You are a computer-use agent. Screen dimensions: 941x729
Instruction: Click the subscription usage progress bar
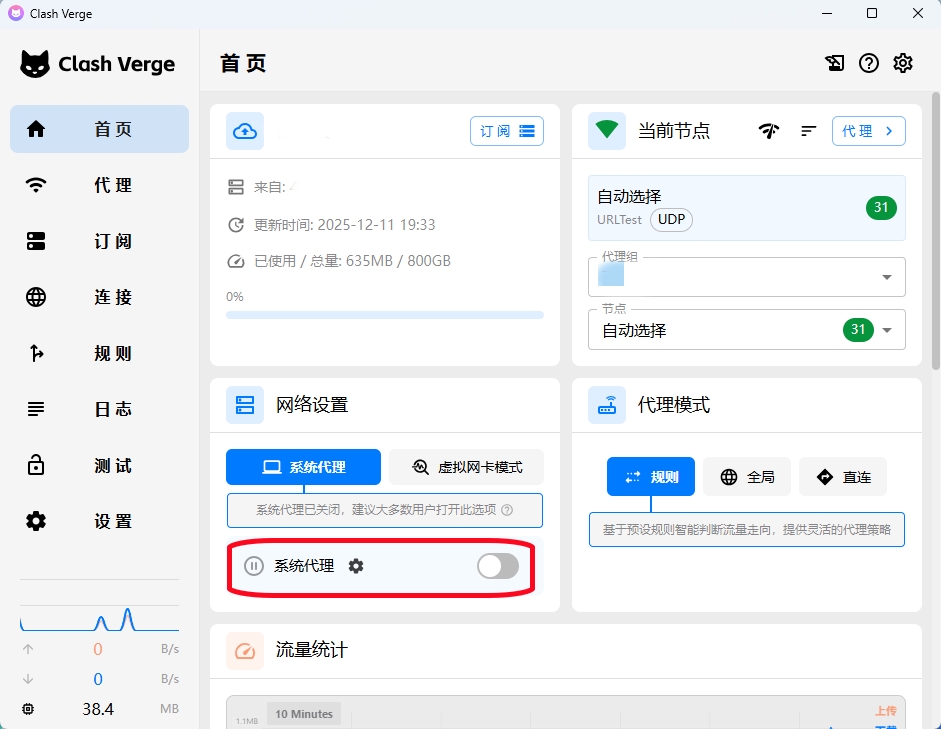tap(384, 315)
